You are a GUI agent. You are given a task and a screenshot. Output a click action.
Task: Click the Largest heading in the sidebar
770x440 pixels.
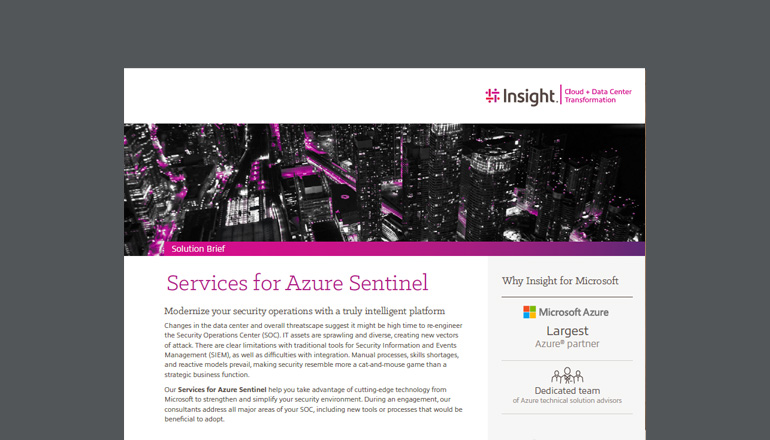566,330
